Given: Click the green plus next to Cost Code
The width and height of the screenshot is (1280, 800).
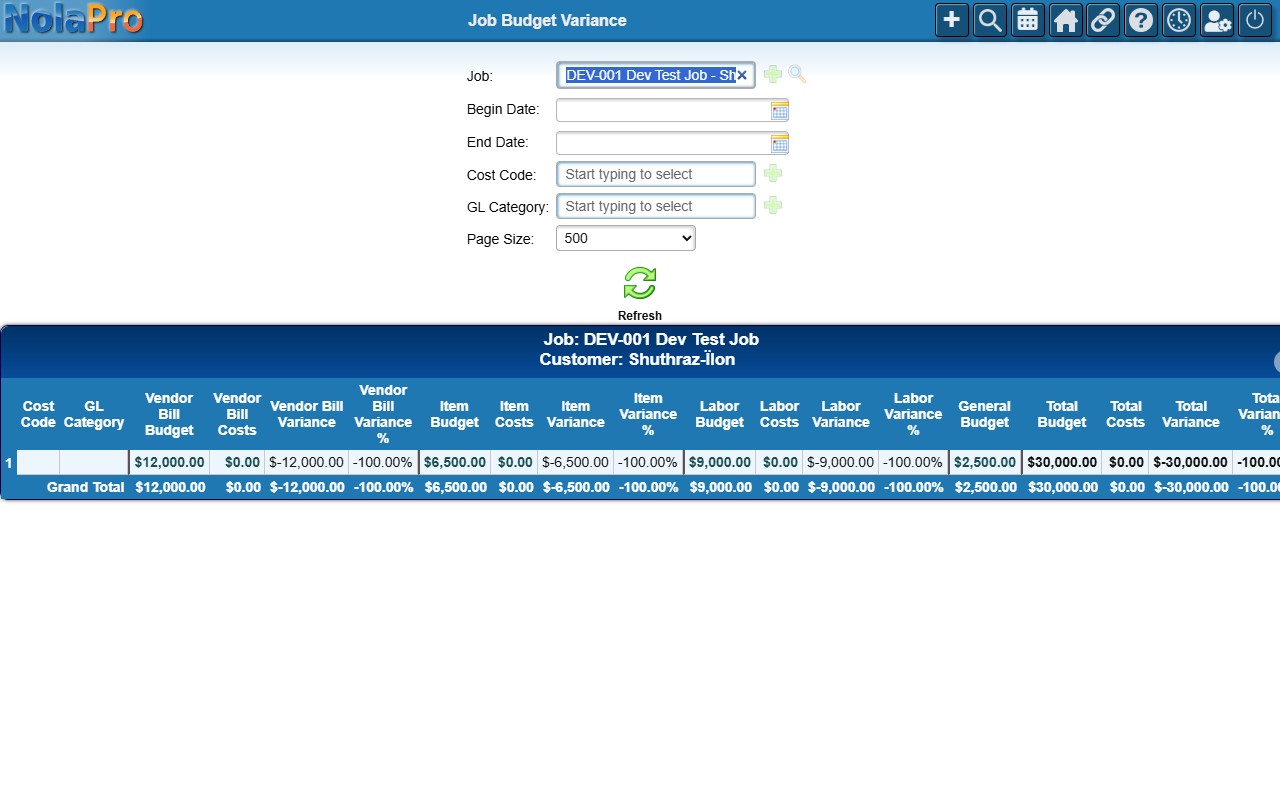Looking at the screenshot, I should coord(773,173).
